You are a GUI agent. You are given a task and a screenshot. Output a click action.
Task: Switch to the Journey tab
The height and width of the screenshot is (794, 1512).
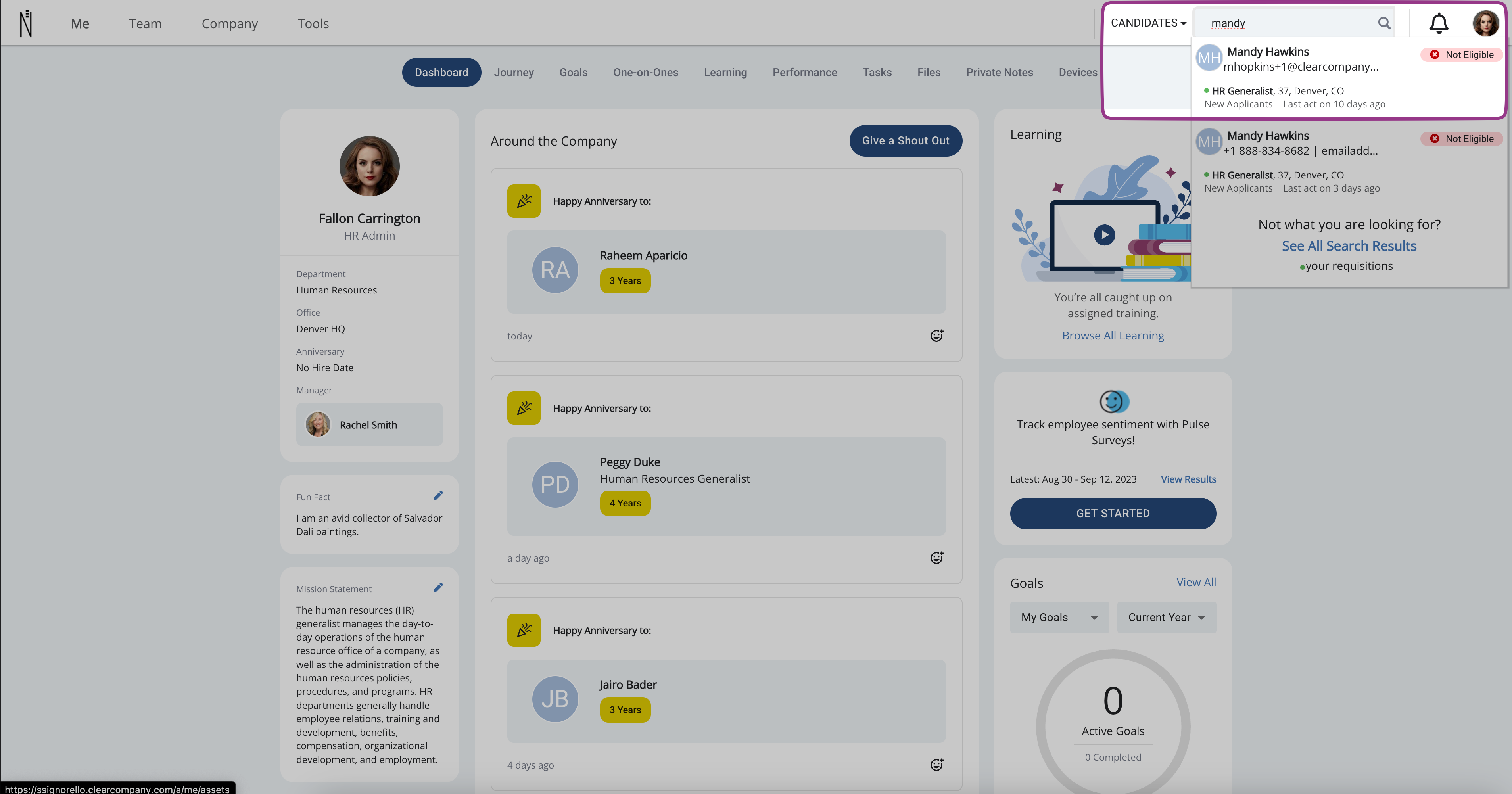(x=514, y=72)
